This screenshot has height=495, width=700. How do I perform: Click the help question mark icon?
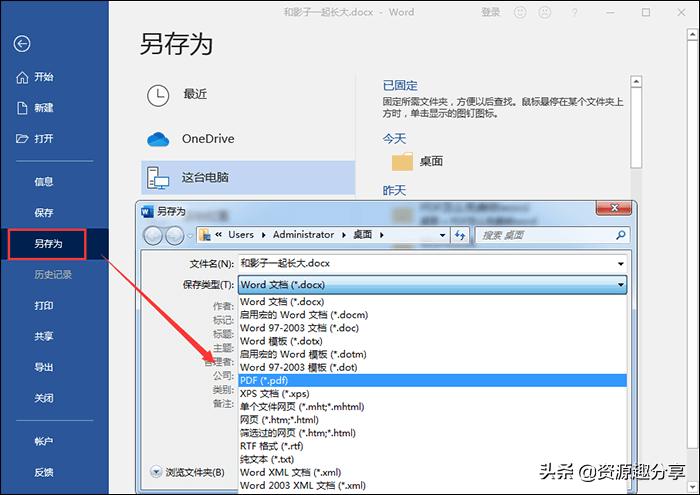click(x=575, y=12)
